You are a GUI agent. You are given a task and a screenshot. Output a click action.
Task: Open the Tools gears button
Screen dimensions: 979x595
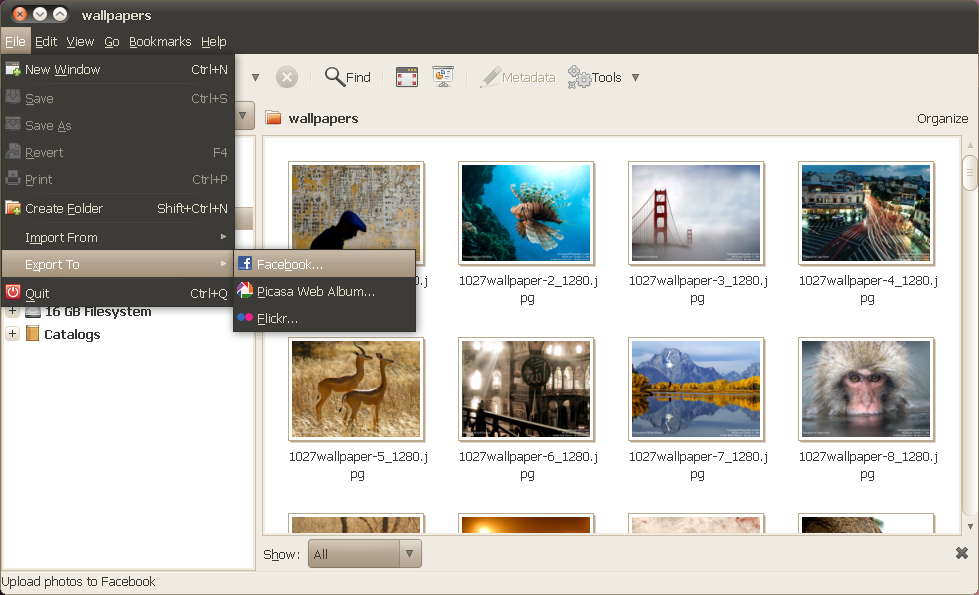pyautogui.click(x=594, y=77)
